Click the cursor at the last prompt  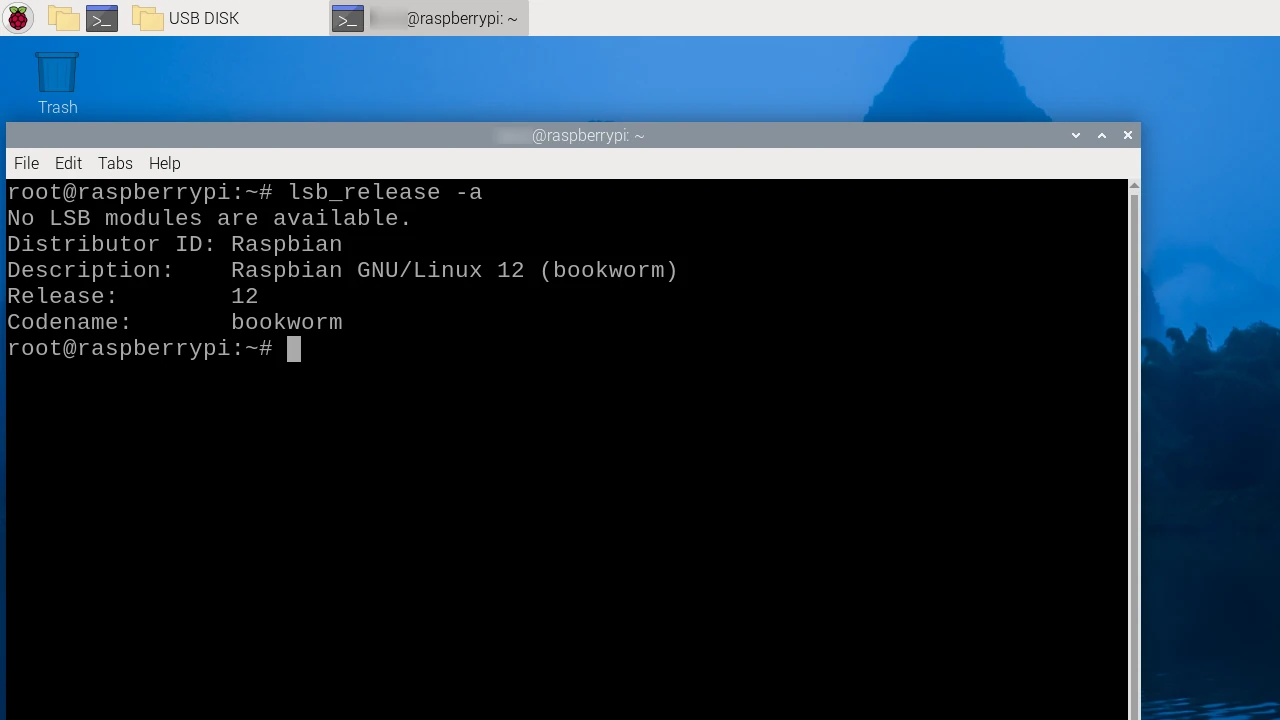tap(294, 348)
